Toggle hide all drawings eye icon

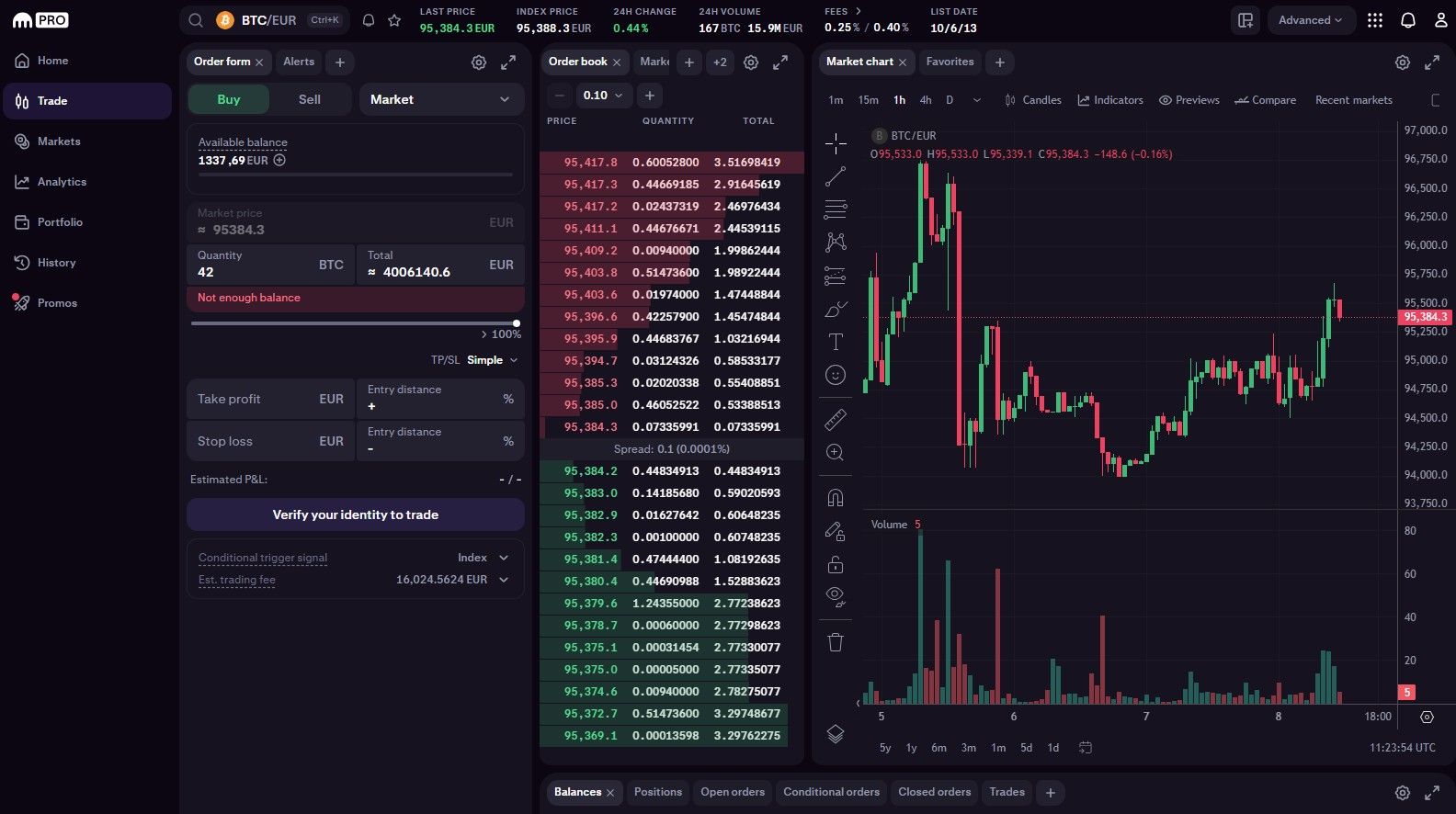pyautogui.click(x=835, y=596)
